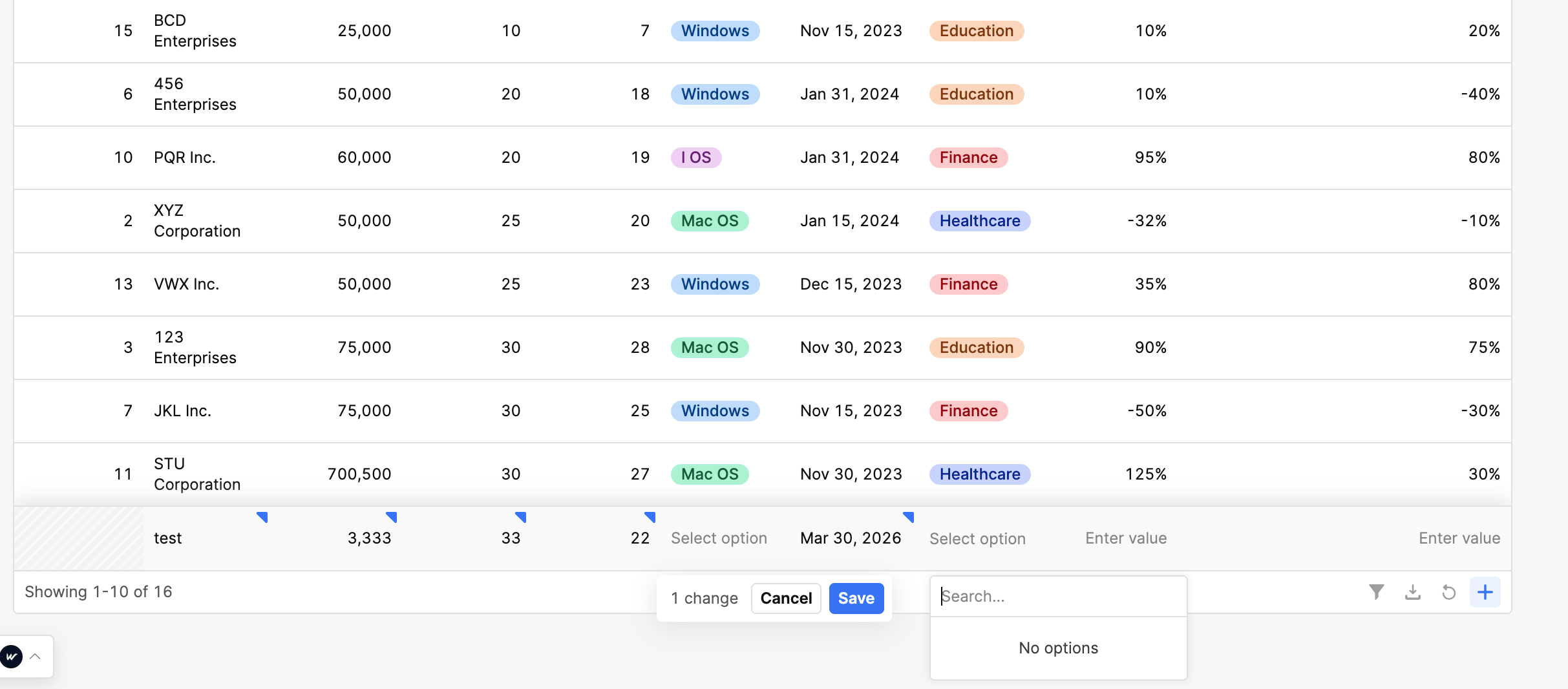This screenshot has width=1568, height=689.
Task: Click the I OS tag for PQR Inc.
Action: (x=696, y=158)
